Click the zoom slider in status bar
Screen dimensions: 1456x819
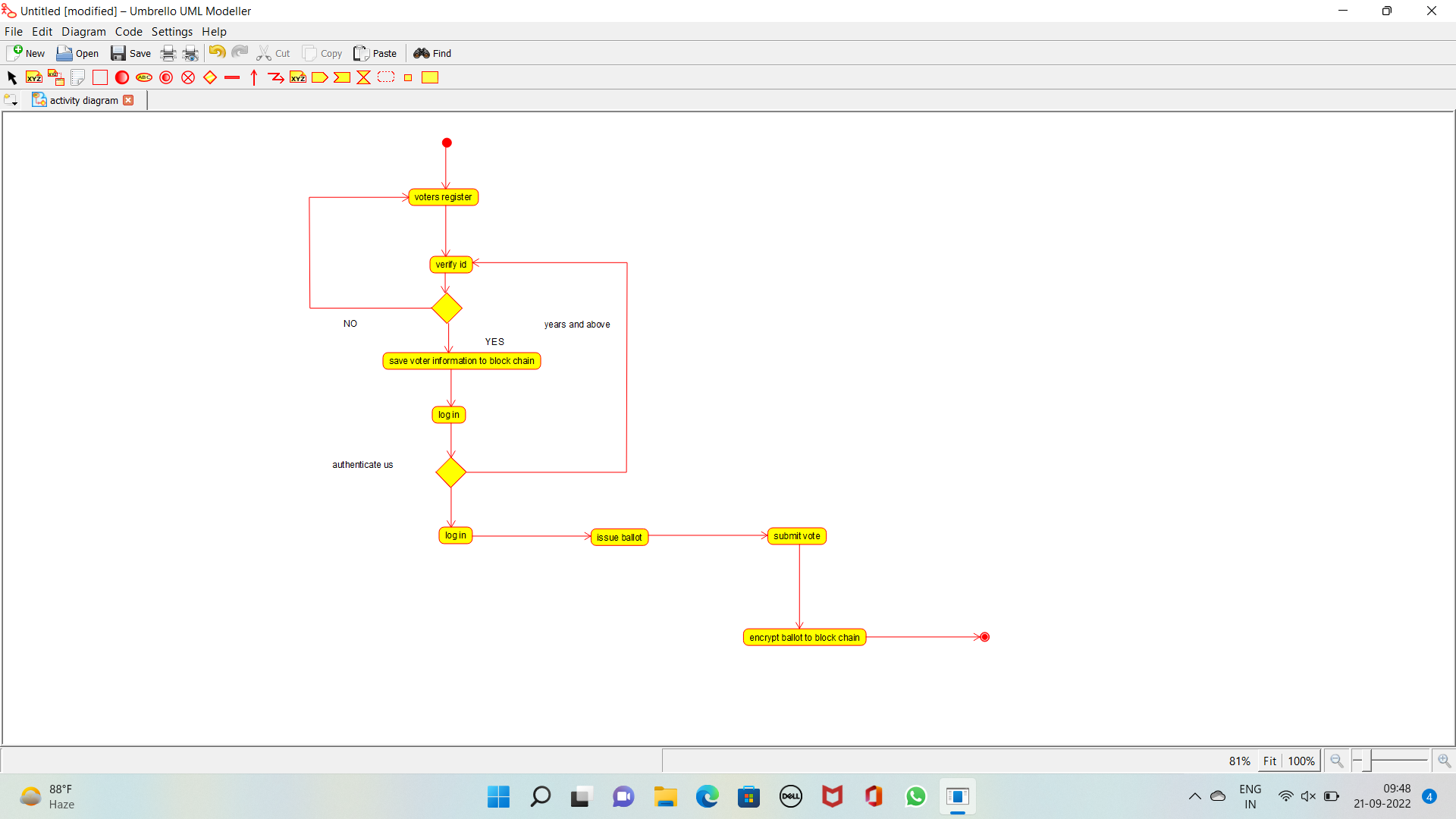(1399, 760)
